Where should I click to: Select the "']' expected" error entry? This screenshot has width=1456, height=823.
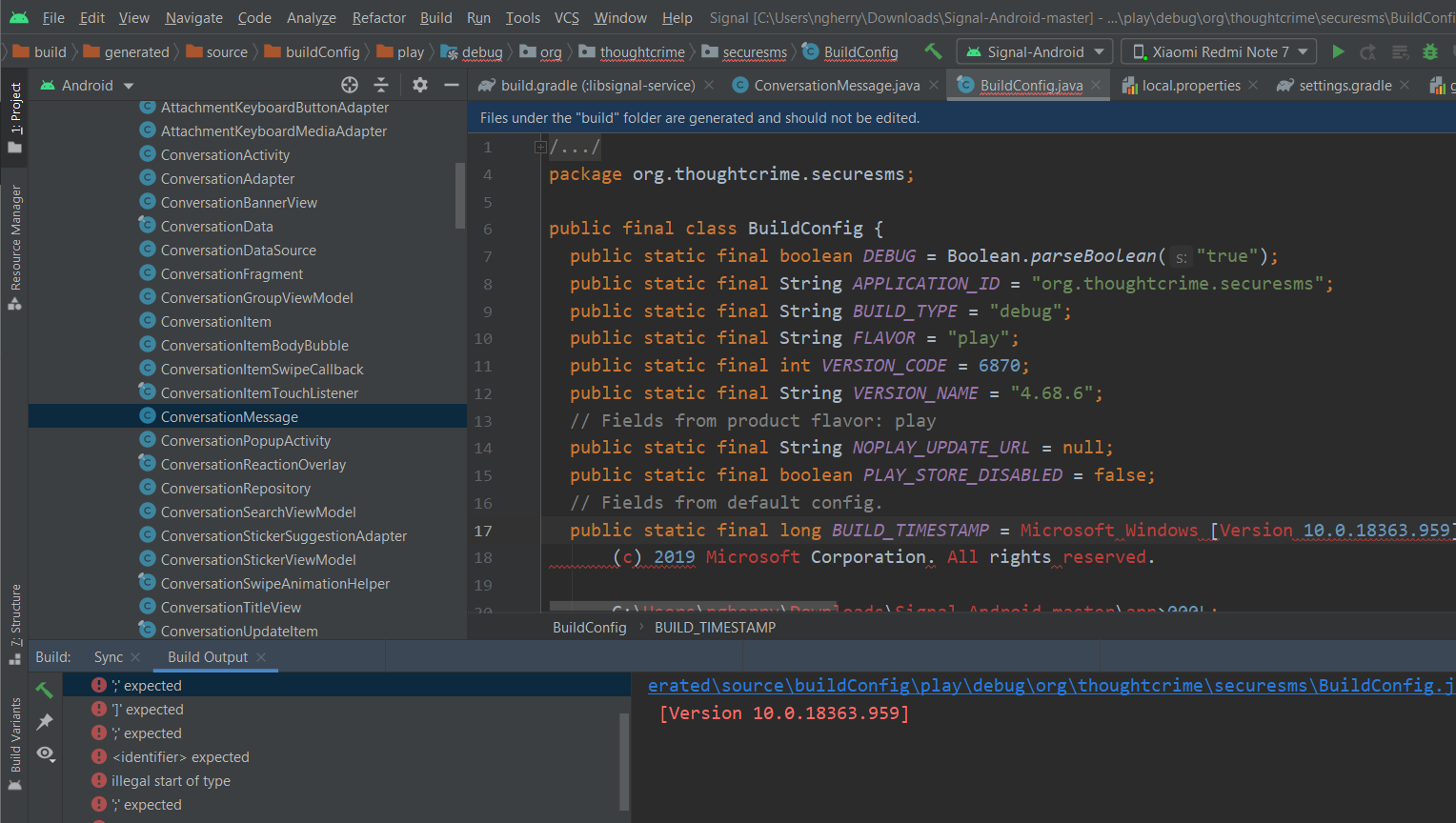pyautogui.click(x=147, y=709)
